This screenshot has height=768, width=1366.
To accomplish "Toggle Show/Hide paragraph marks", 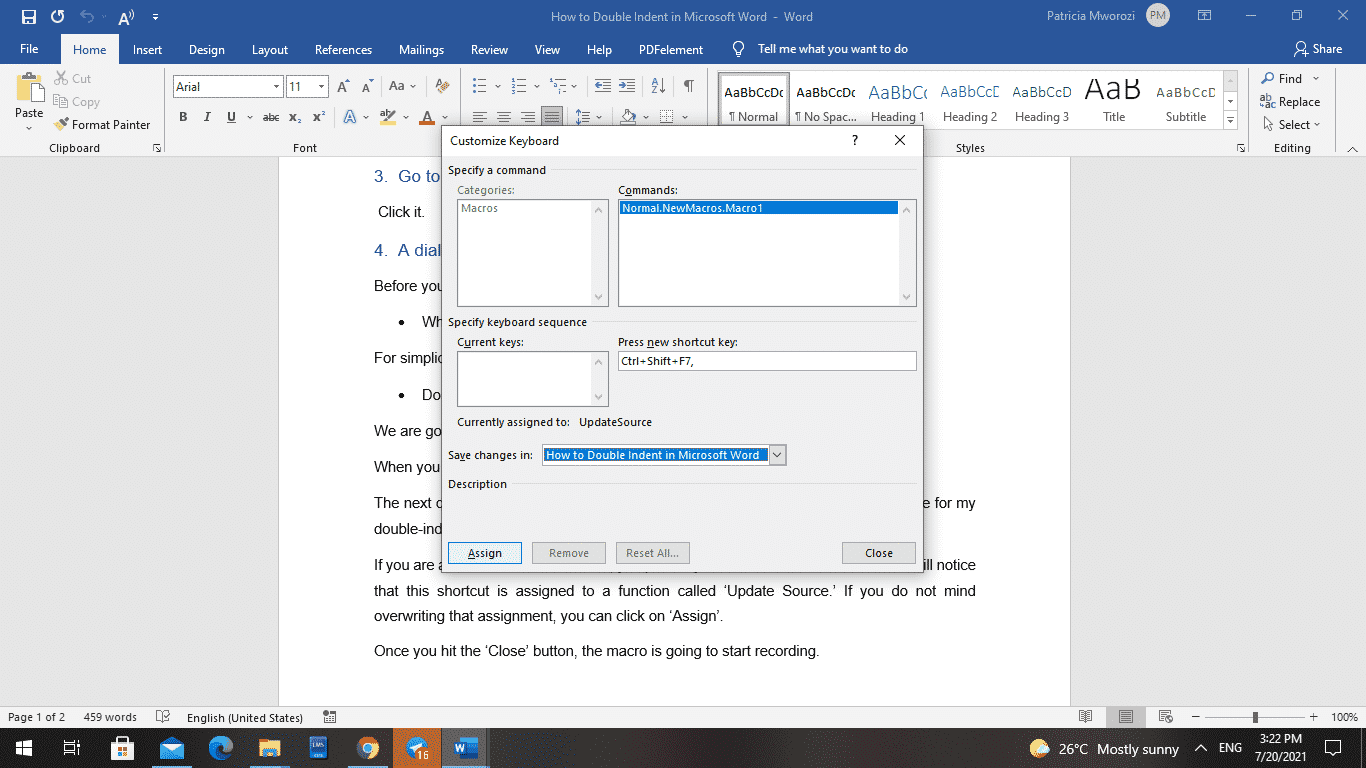I will click(x=688, y=87).
